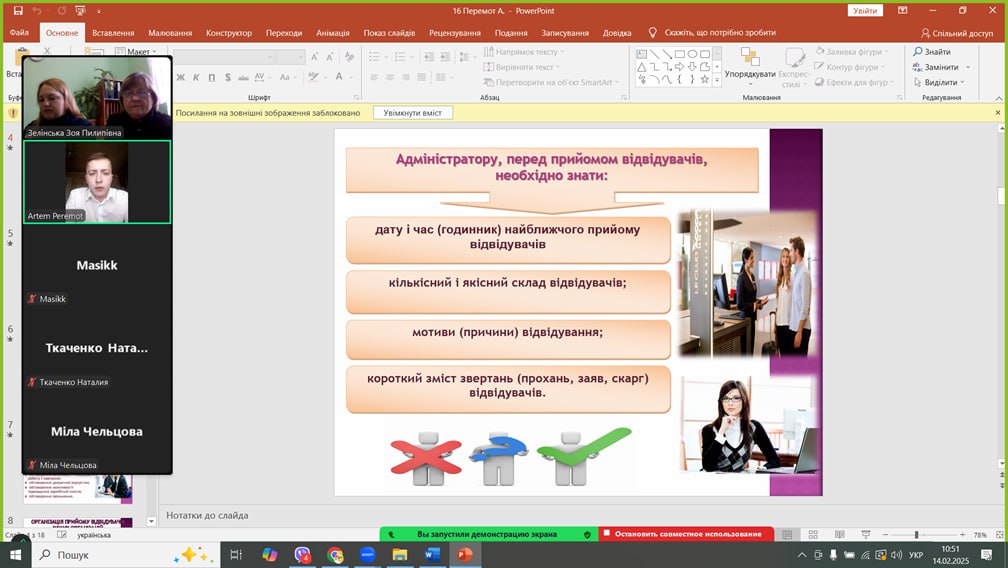Open Viber from the taskbar
This screenshot has height=568, width=1008.
[x=303, y=554]
